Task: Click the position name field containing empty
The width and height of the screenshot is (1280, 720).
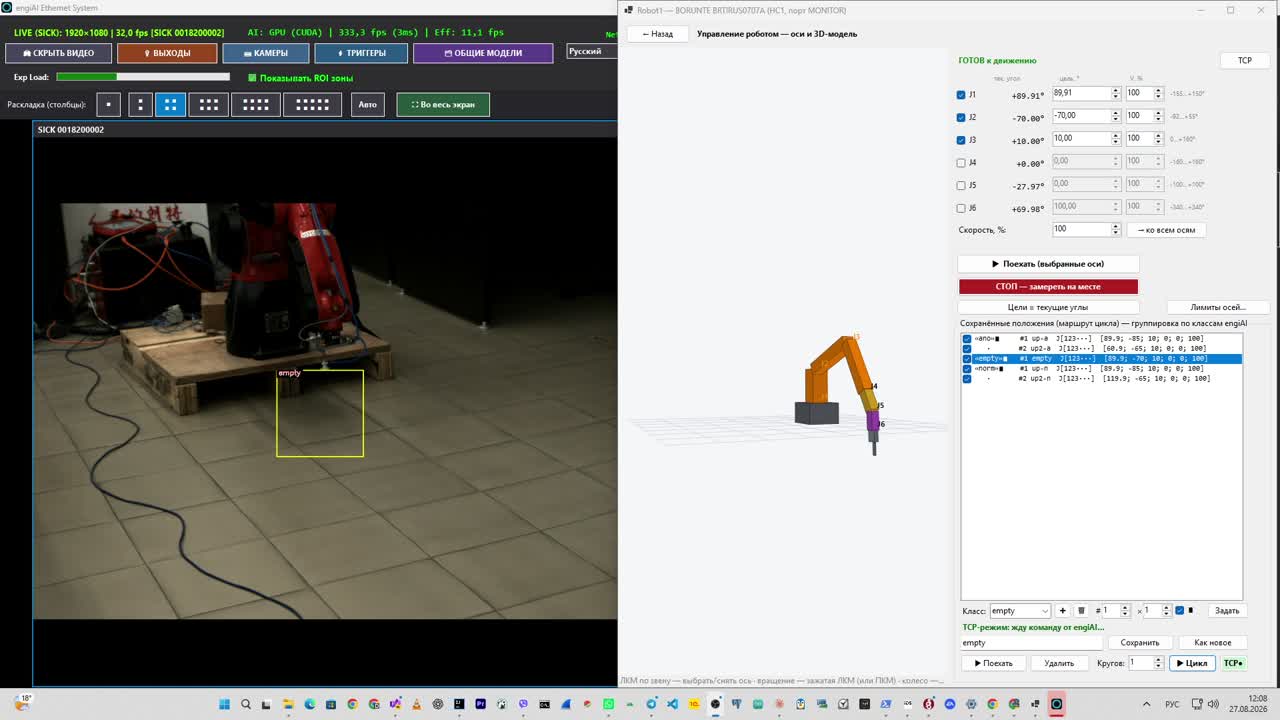Action: pos(1031,643)
